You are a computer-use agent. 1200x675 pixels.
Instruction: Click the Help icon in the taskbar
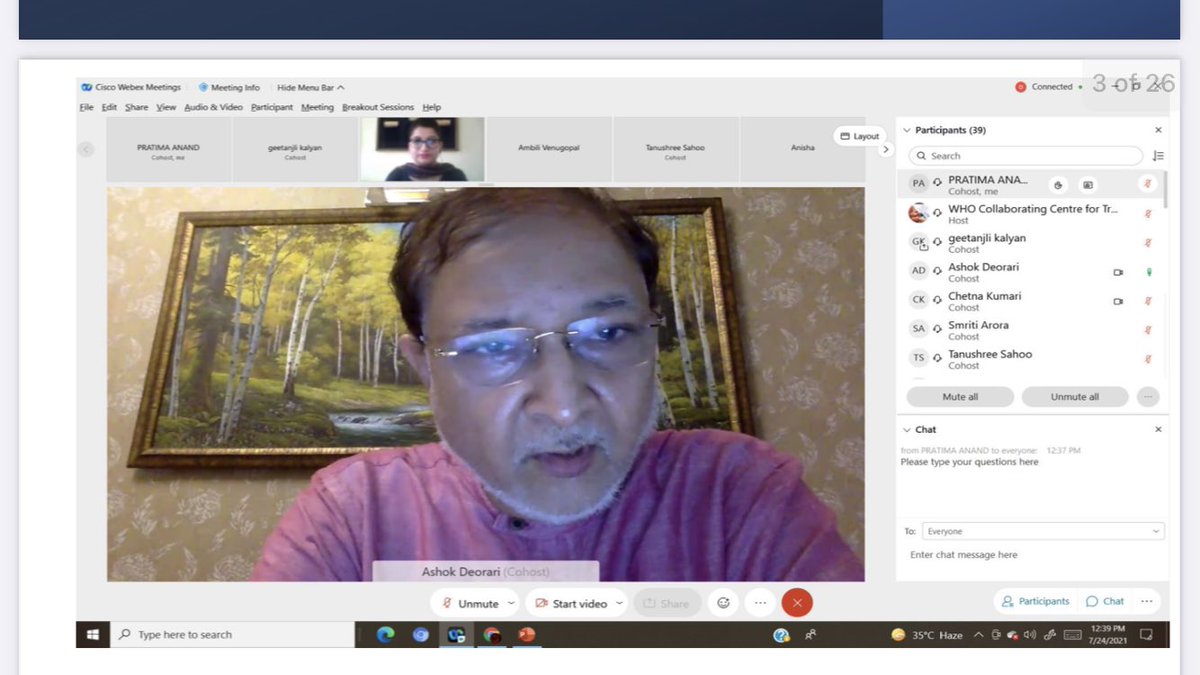point(782,635)
